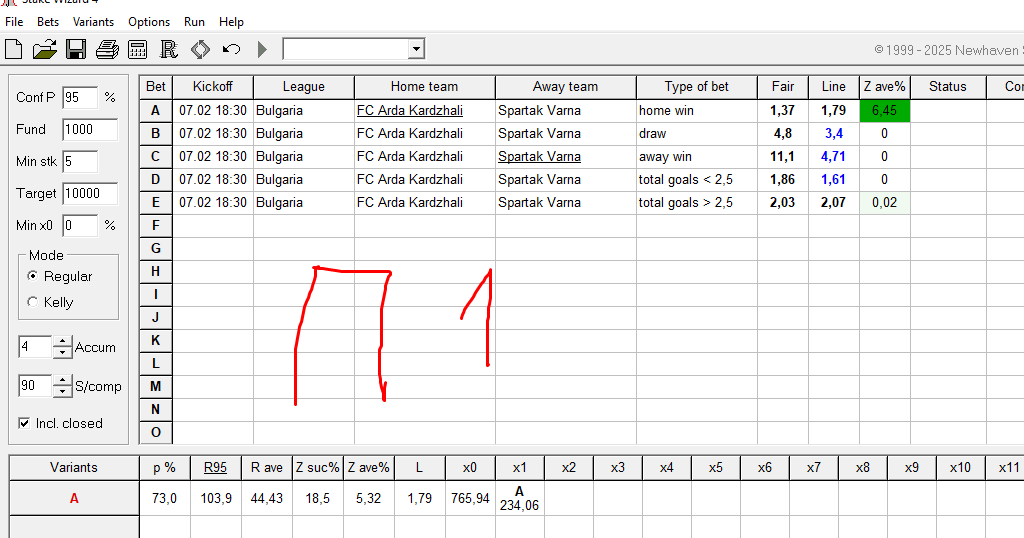Increase the Accum spinner value
Viewport: 1024px width, 538px height.
click(x=62, y=341)
